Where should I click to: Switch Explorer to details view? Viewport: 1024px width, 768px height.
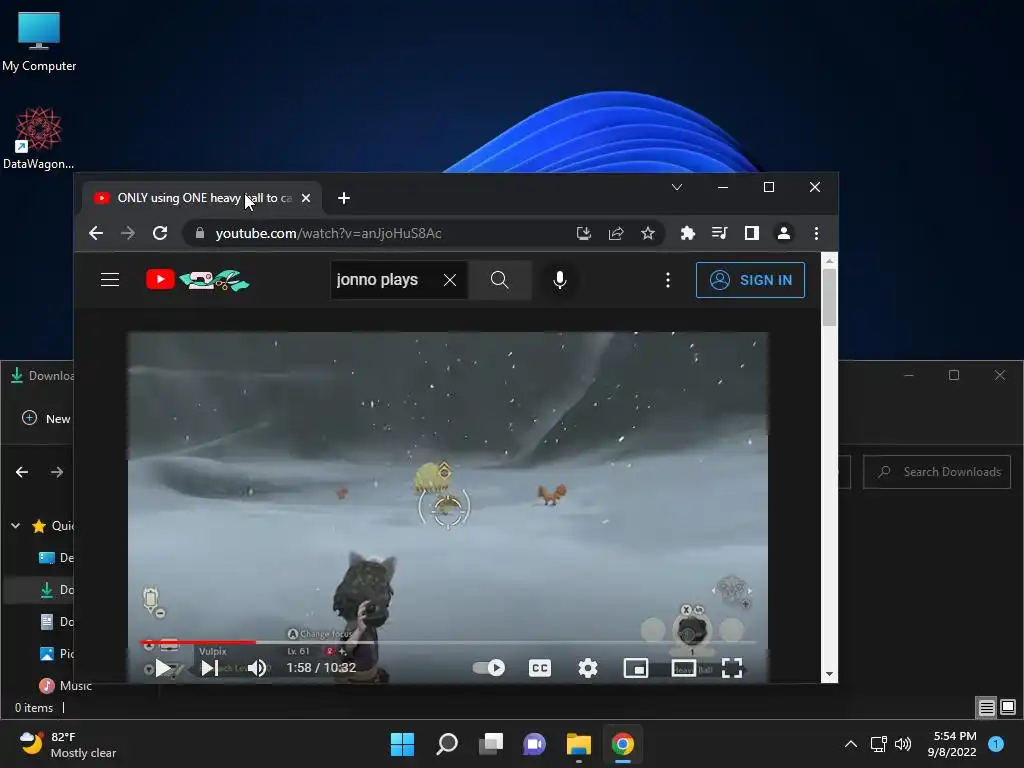pyautogui.click(x=986, y=707)
